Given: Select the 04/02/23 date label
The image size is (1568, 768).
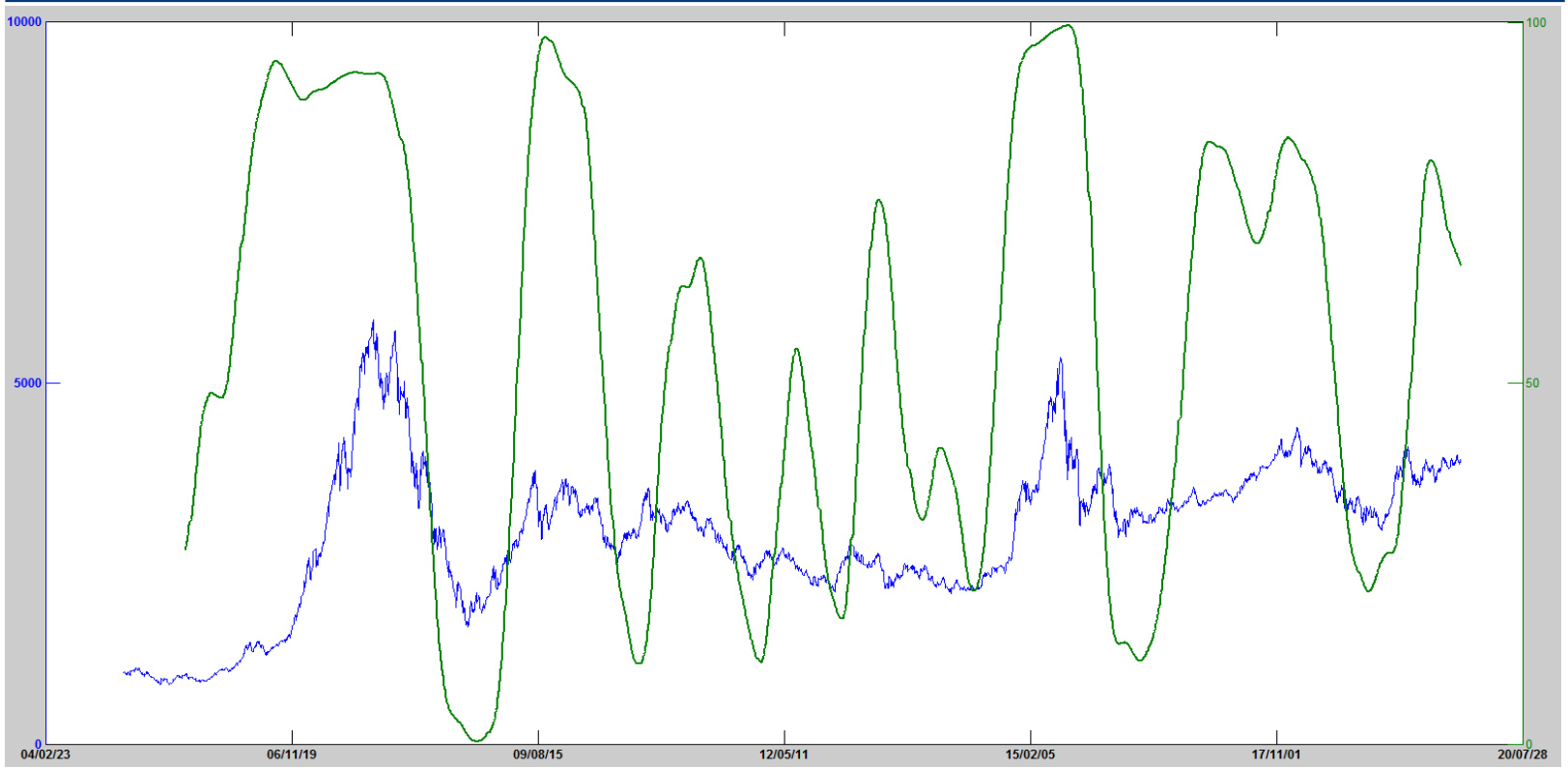Looking at the screenshot, I should (45, 754).
